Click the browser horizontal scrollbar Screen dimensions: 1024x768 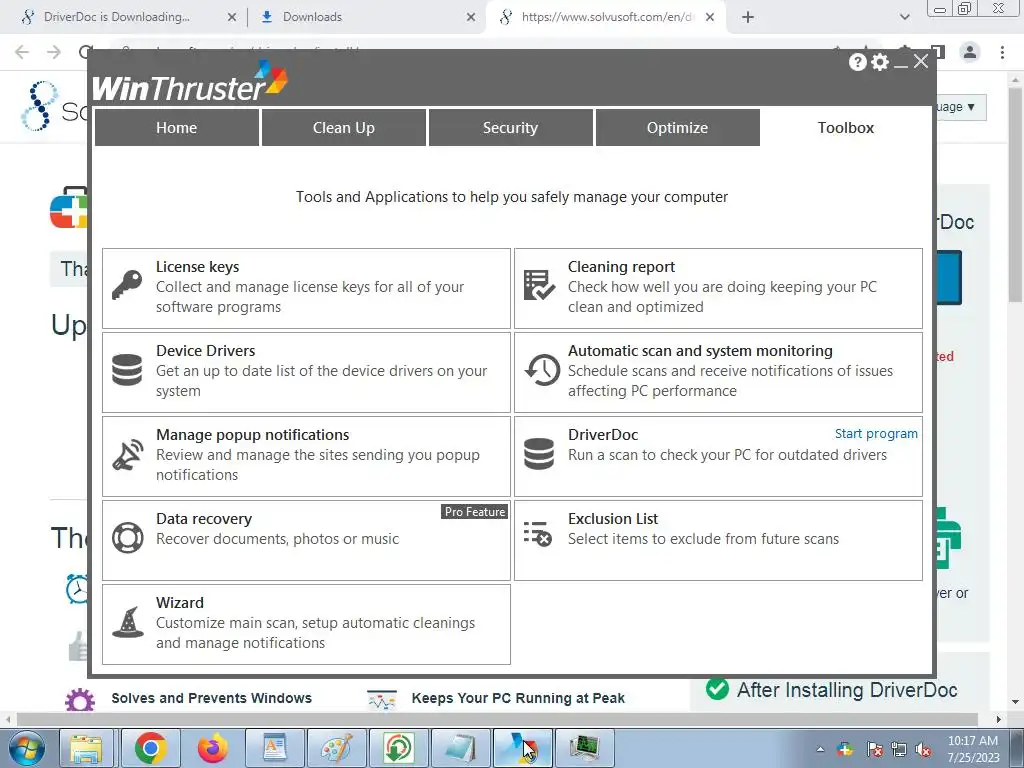(496, 719)
